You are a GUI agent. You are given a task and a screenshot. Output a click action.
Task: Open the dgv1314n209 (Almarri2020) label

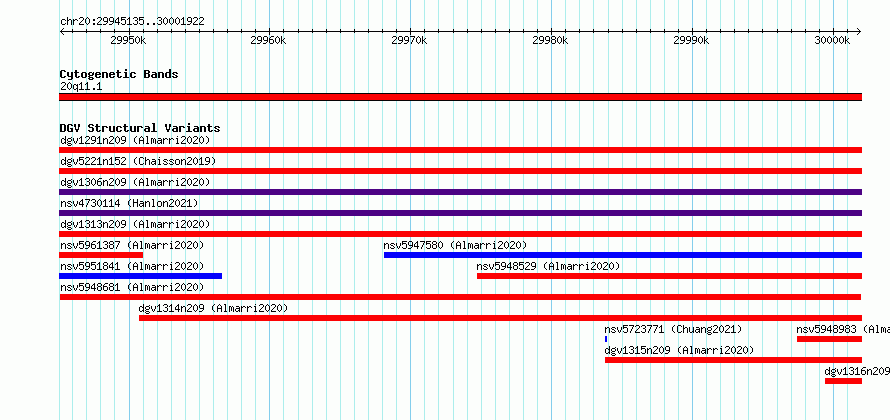pos(213,308)
